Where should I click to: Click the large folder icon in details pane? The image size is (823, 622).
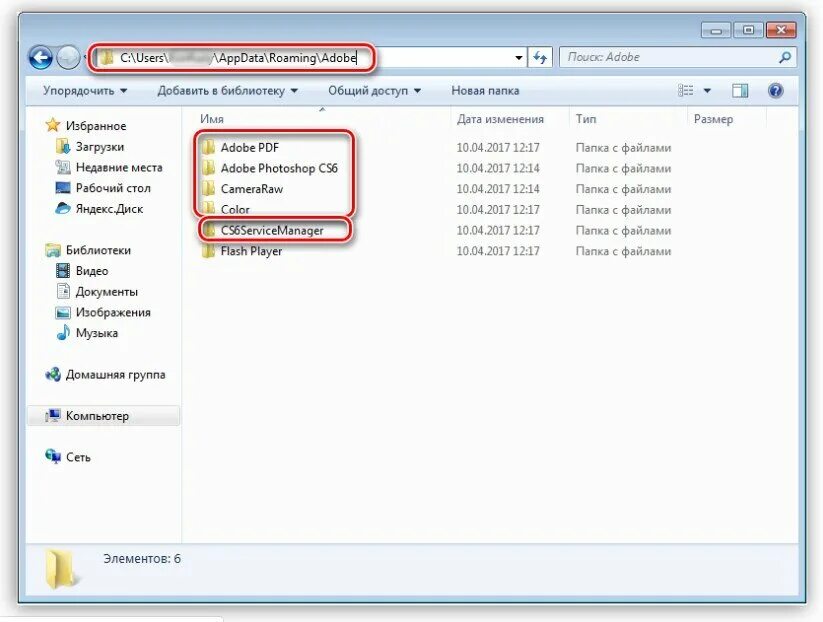click(x=62, y=569)
